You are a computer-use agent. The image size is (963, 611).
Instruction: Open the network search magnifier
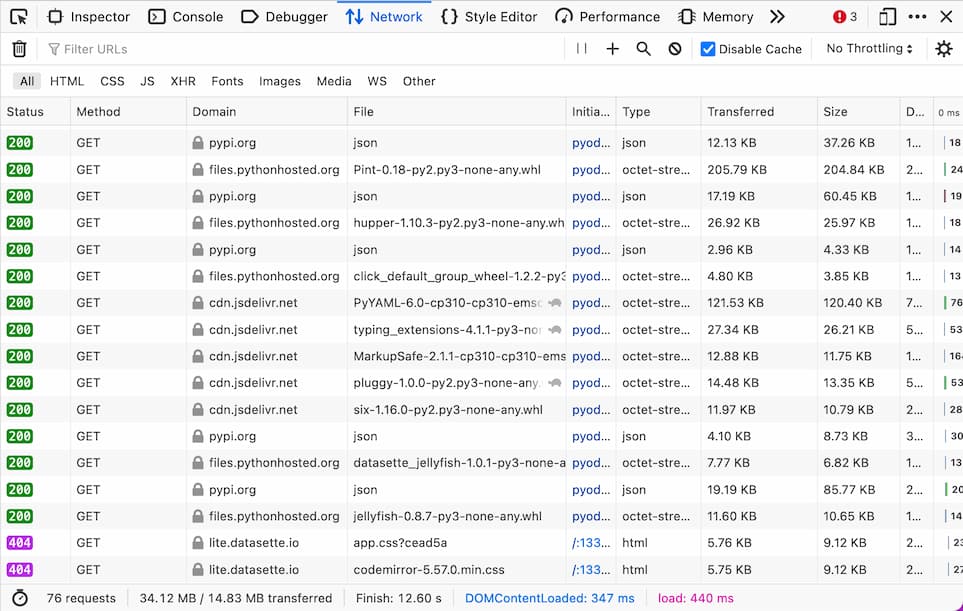pos(643,49)
